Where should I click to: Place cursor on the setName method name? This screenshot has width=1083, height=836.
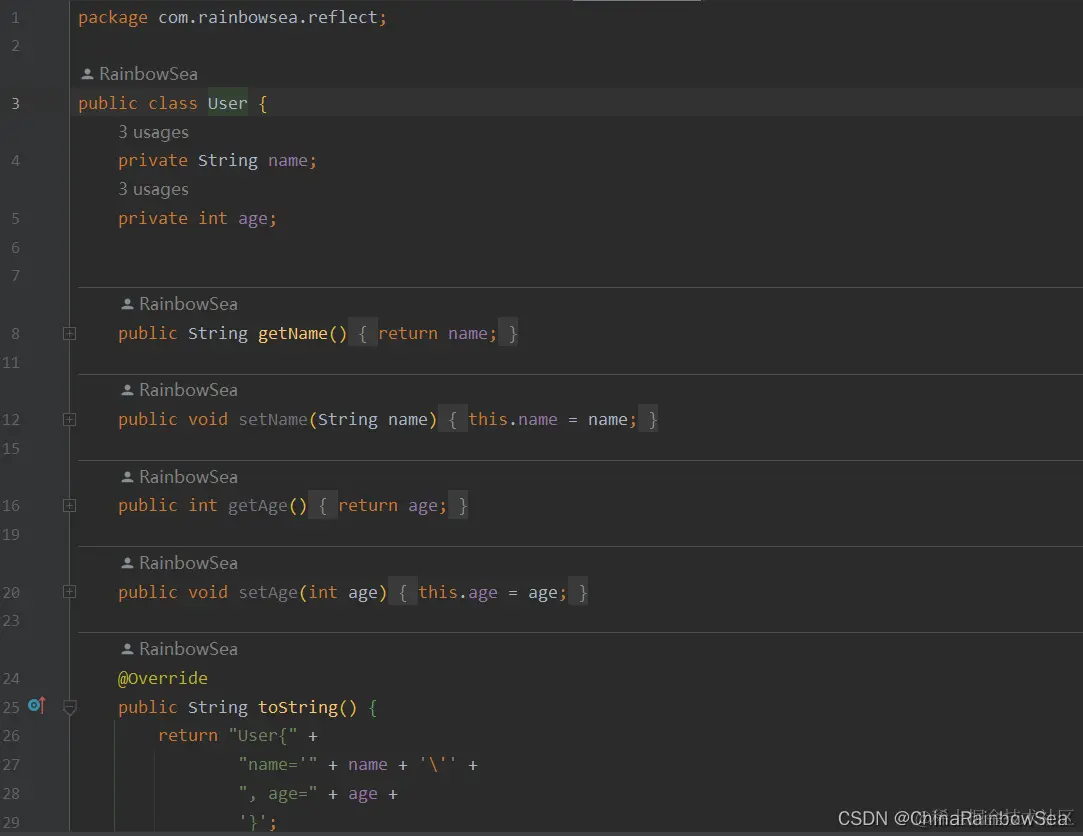click(x=273, y=419)
